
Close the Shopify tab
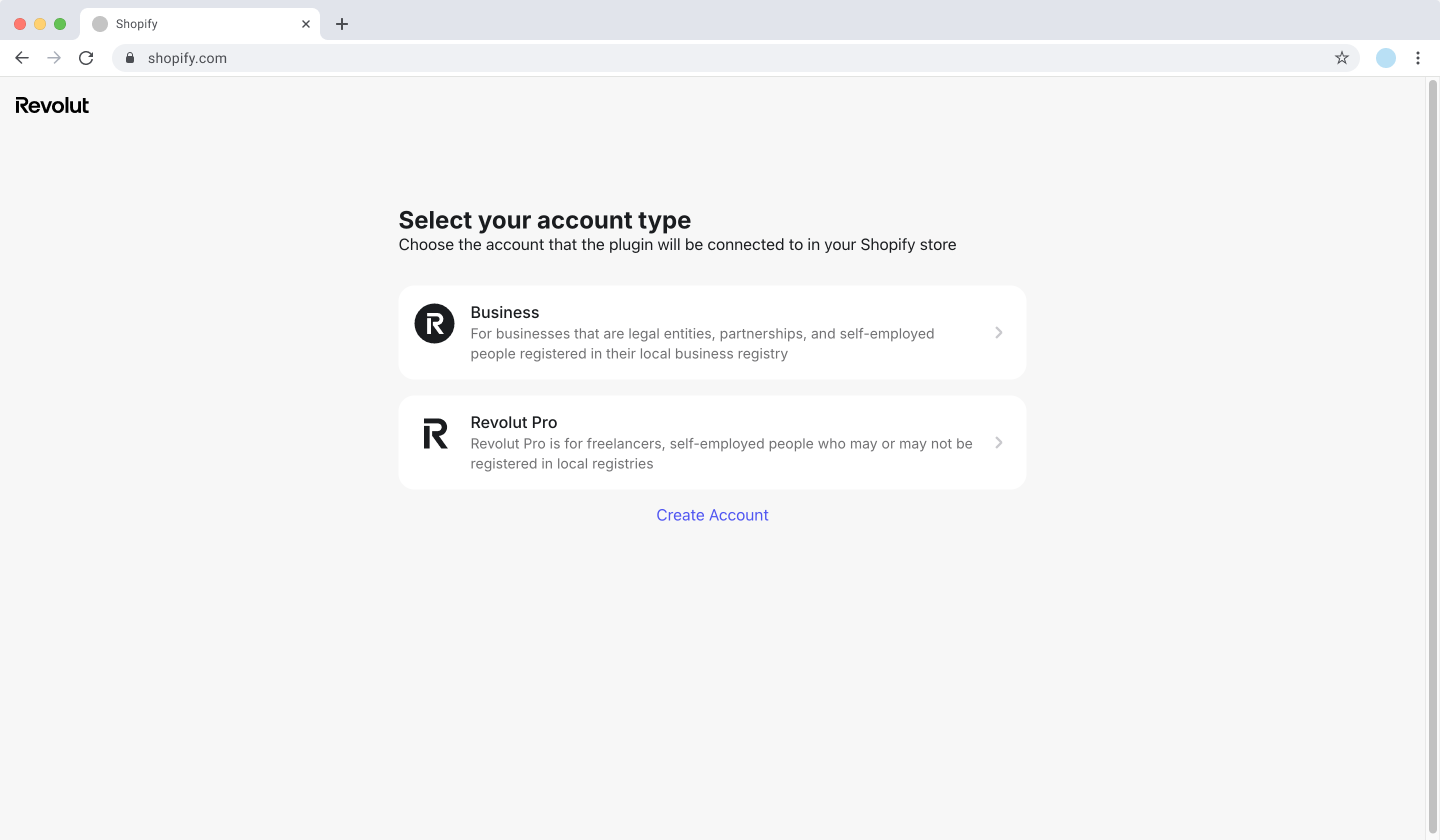pyautogui.click(x=306, y=24)
